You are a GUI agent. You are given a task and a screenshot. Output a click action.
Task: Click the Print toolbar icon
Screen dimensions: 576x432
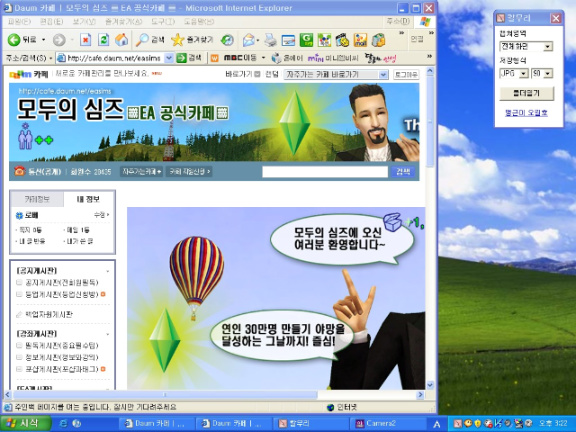(x=270, y=40)
